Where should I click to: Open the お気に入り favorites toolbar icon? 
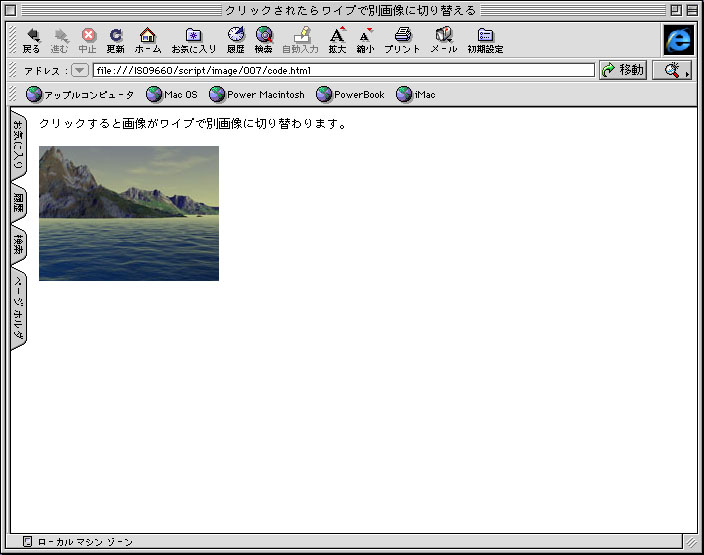pyautogui.click(x=194, y=40)
